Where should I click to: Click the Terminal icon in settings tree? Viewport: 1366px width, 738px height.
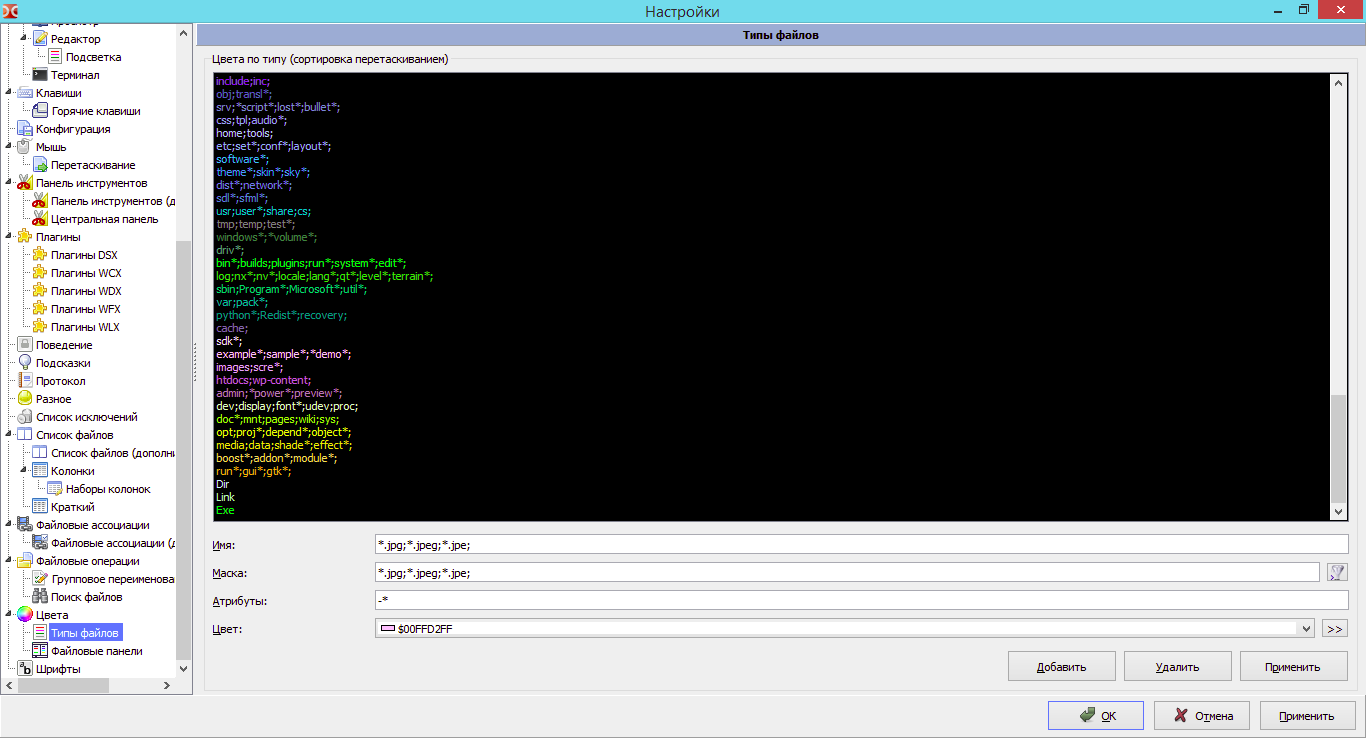tap(40, 75)
